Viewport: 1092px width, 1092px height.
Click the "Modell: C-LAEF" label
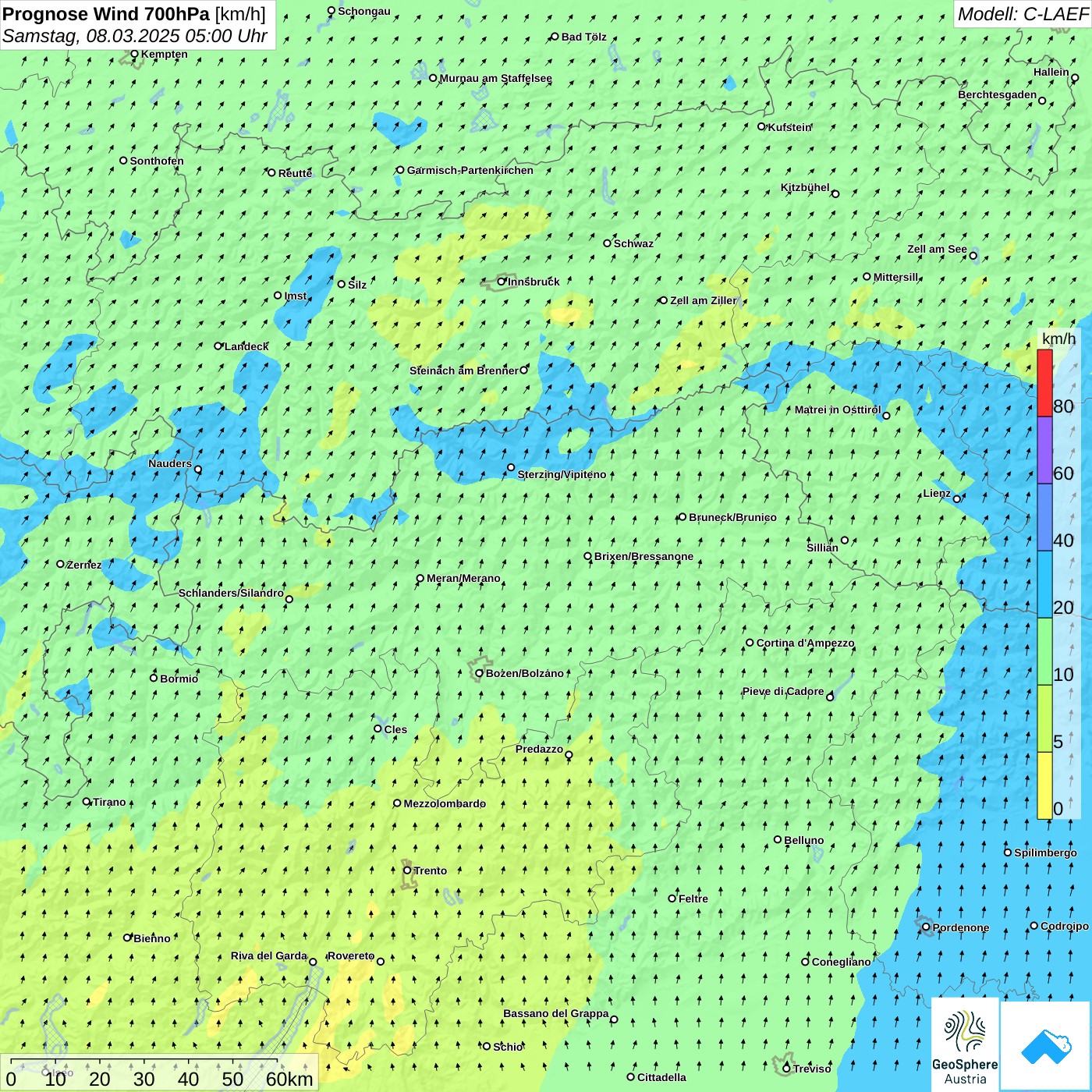click(x=1023, y=14)
